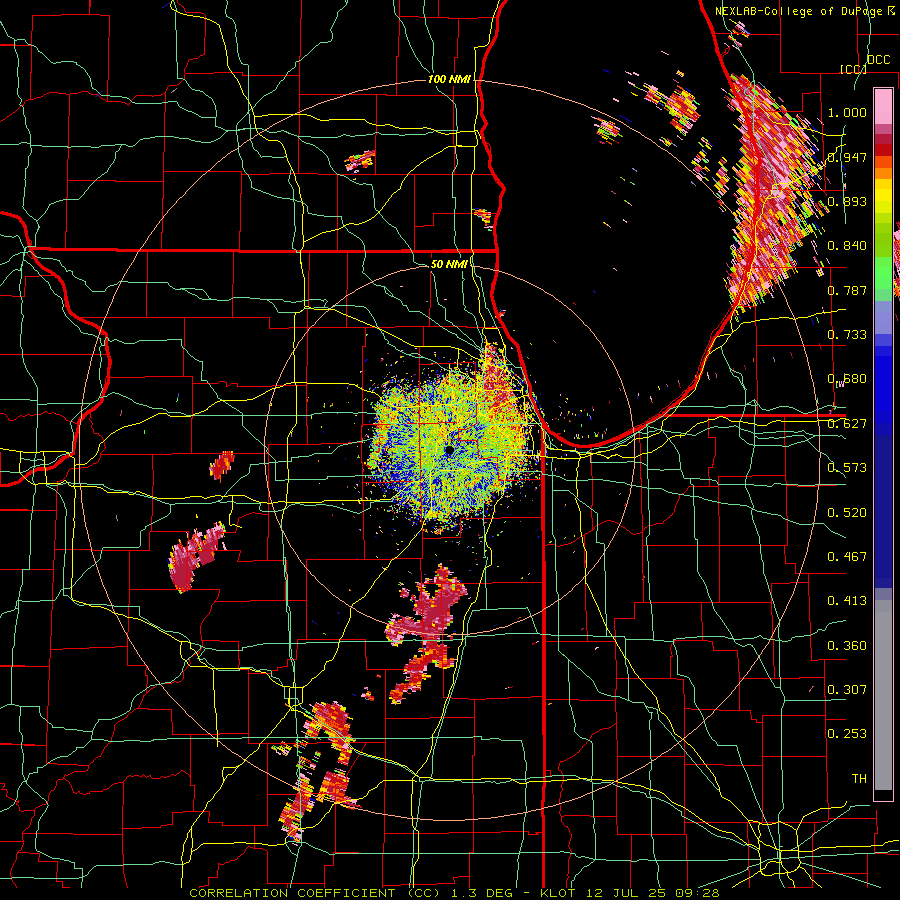This screenshot has height=900, width=900.
Task: Click the 100 NMI range ring label
Action: (x=449, y=79)
